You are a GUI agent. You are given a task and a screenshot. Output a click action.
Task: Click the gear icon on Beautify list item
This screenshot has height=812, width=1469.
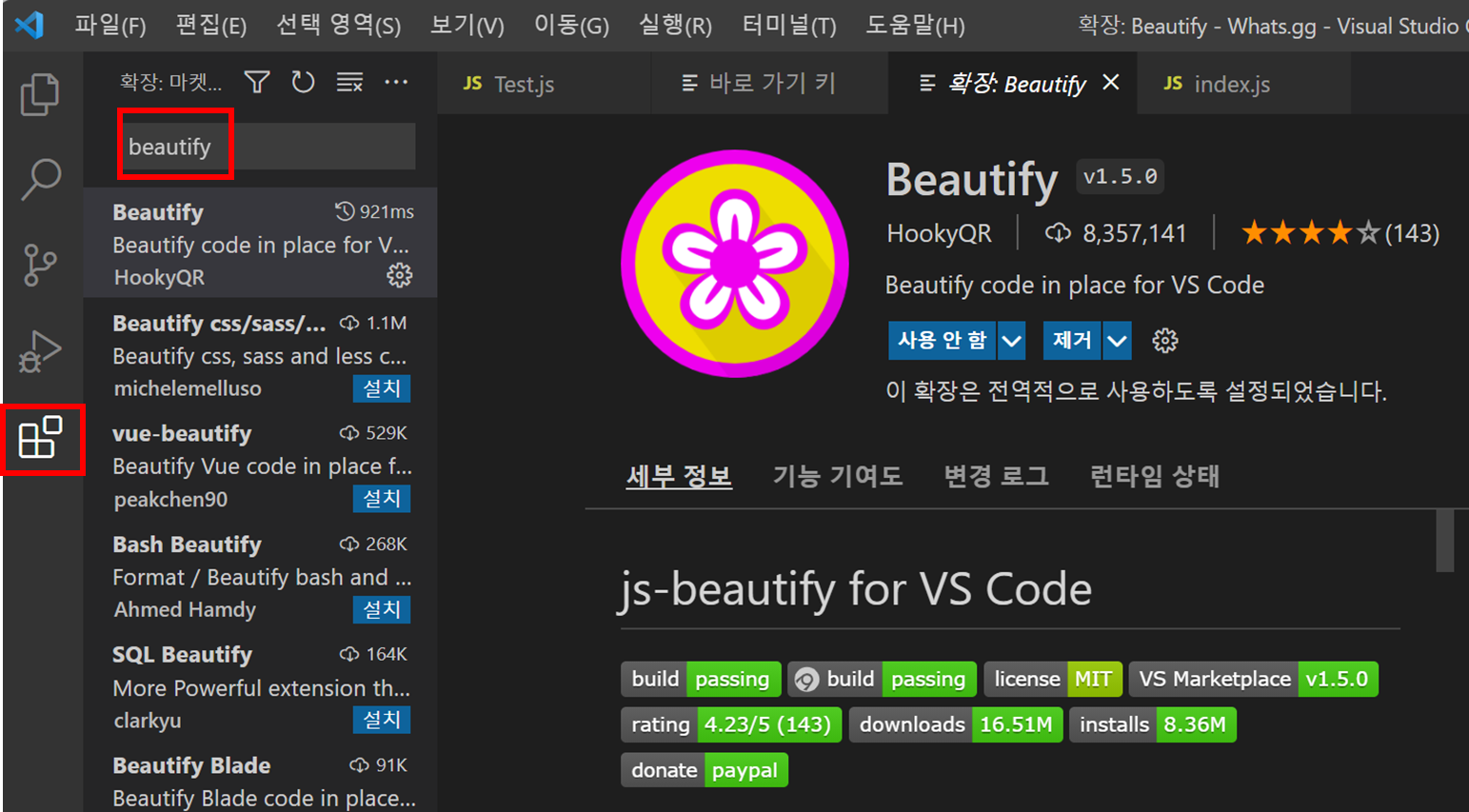click(x=400, y=275)
